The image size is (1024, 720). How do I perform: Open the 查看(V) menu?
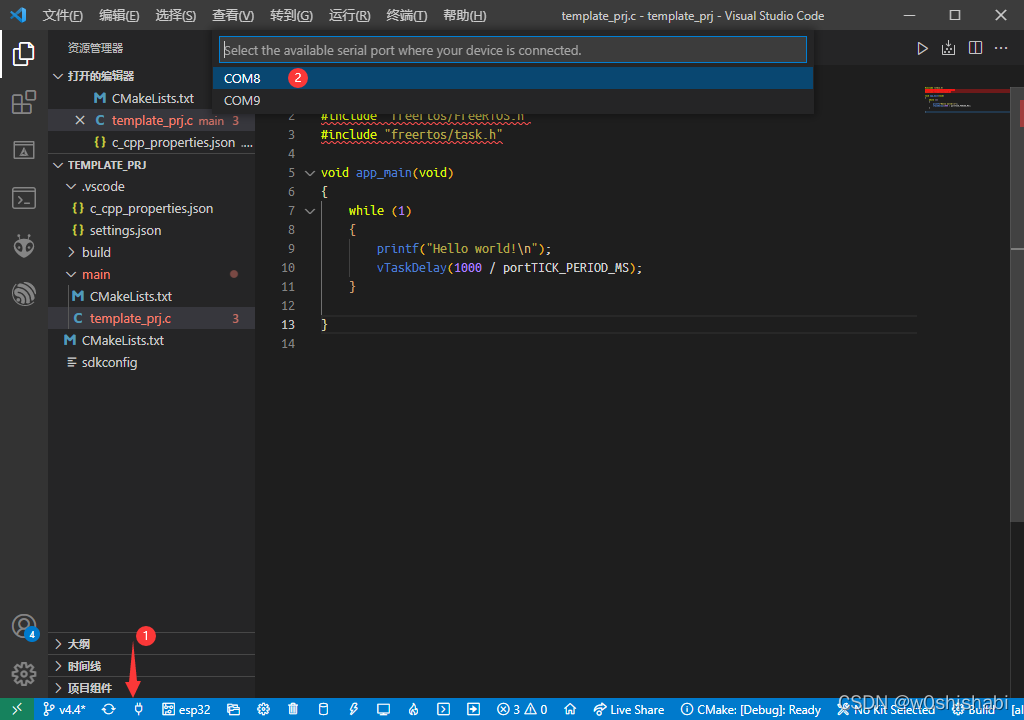232,15
